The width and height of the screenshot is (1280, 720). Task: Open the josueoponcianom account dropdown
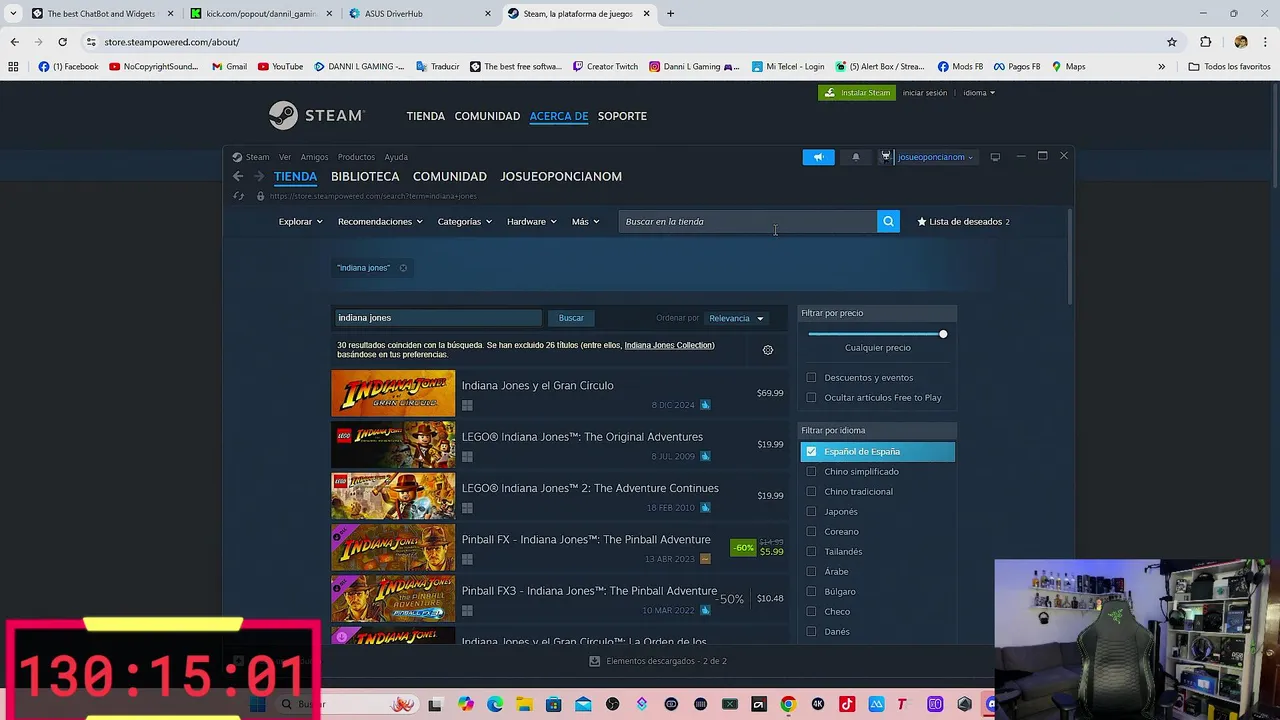point(935,157)
